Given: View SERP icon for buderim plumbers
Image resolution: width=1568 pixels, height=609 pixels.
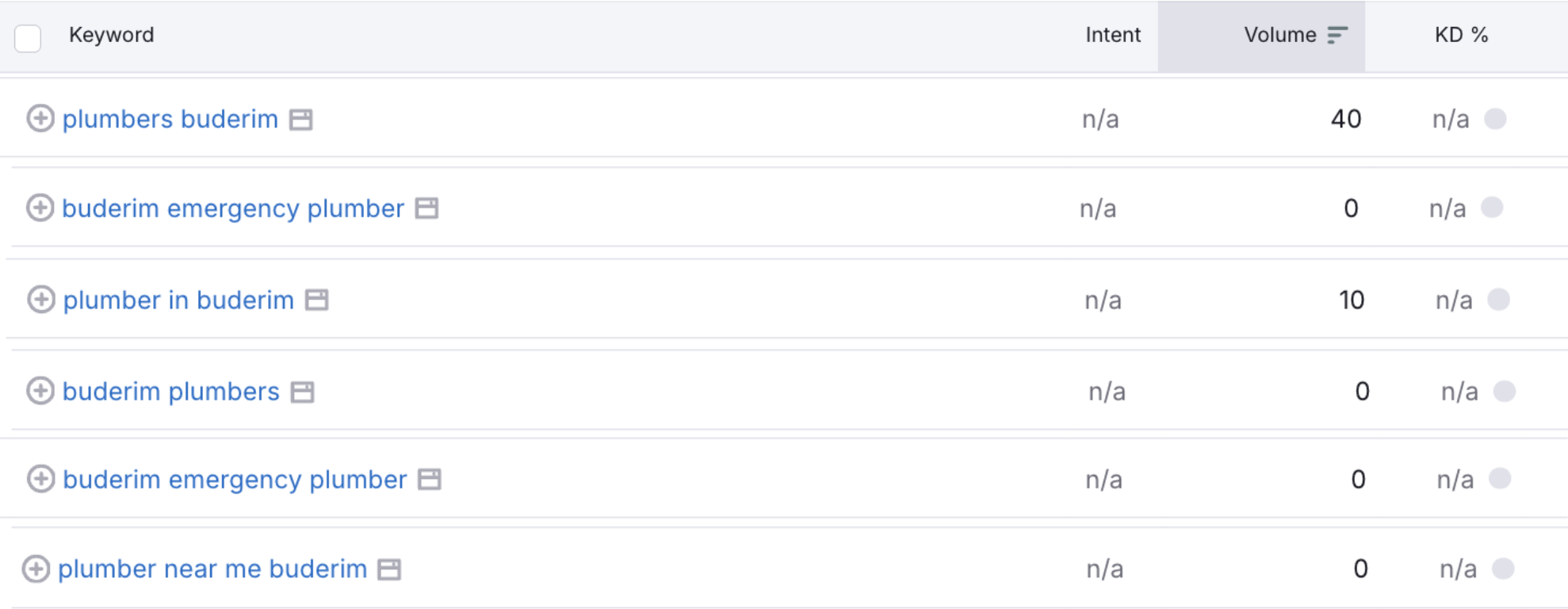Looking at the screenshot, I should [302, 392].
